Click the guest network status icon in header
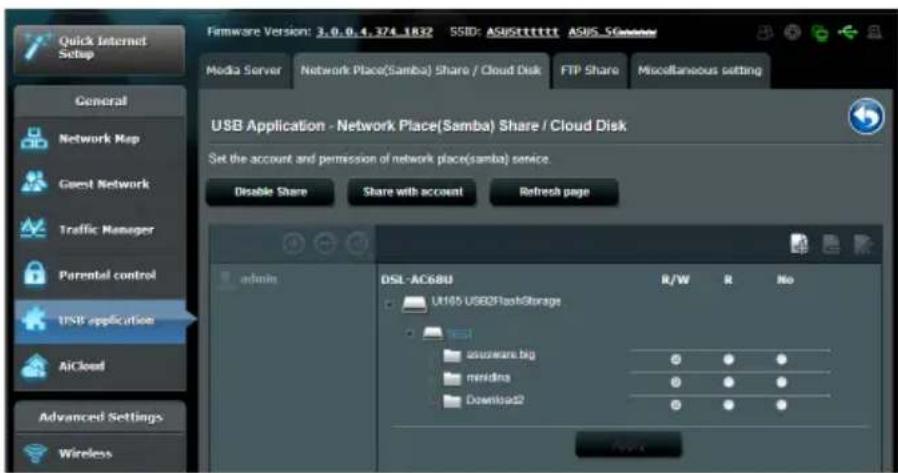The height and width of the screenshot is (473, 898). pos(765,33)
